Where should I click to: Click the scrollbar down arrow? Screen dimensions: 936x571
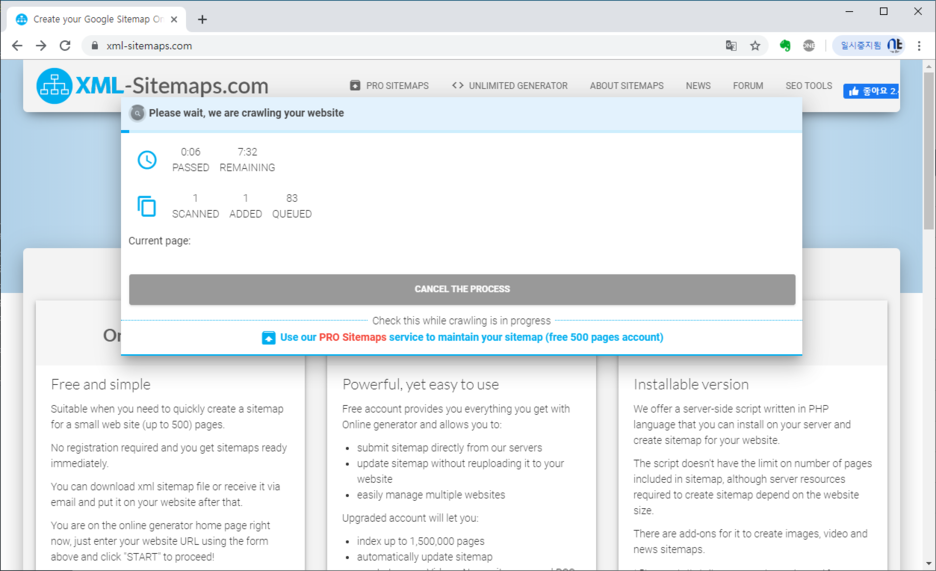pos(928,563)
